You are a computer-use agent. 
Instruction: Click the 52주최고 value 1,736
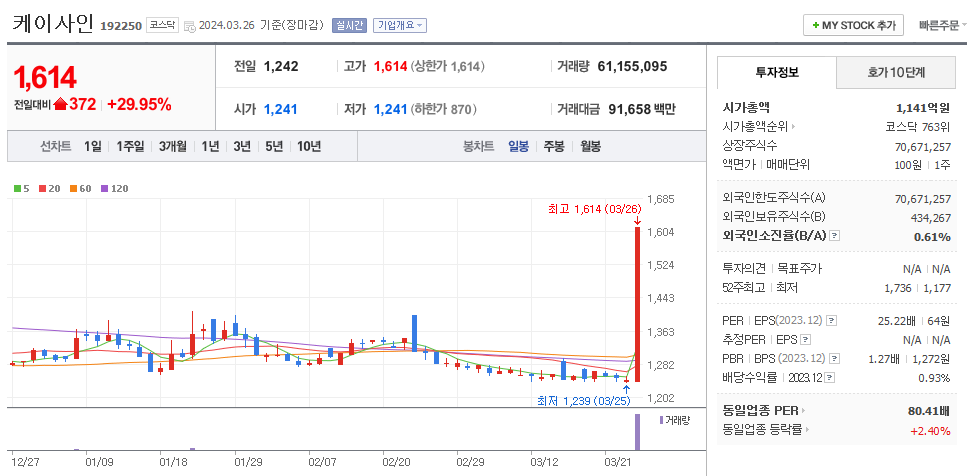point(898,288)
